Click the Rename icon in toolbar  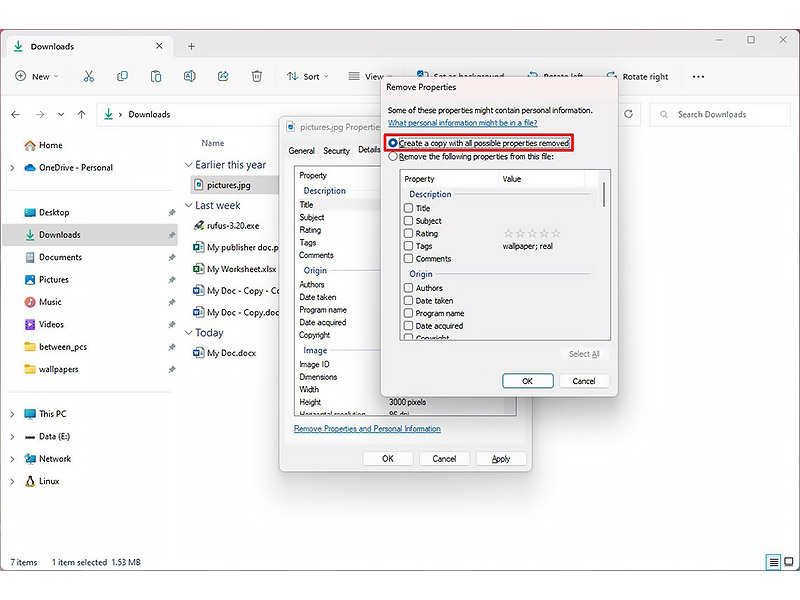click(189, 77)
